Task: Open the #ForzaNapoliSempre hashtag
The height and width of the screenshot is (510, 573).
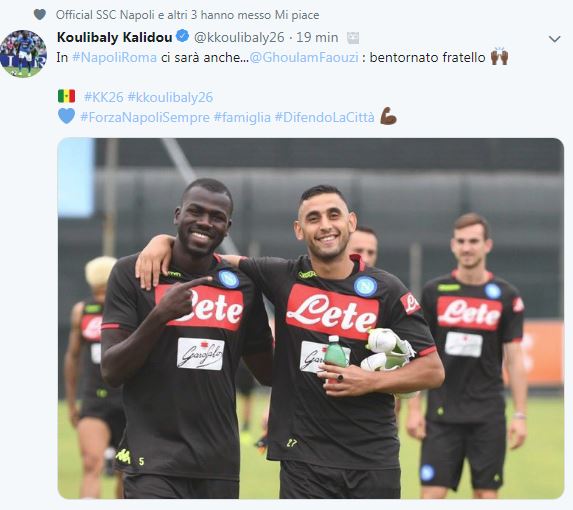Action: (x=145, y=117)
